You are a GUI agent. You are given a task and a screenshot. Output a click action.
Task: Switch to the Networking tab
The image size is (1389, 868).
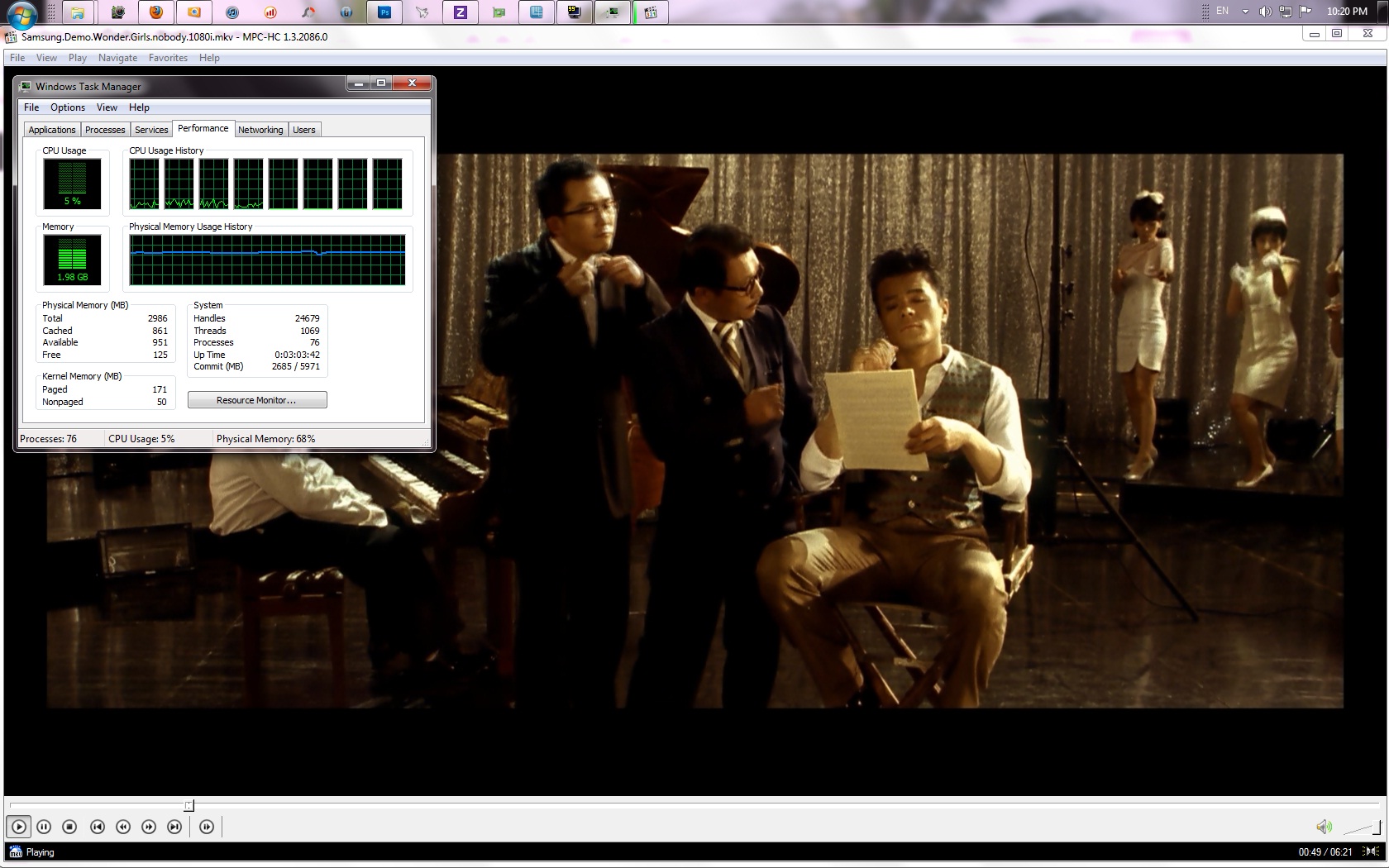(x=260, y=130)
